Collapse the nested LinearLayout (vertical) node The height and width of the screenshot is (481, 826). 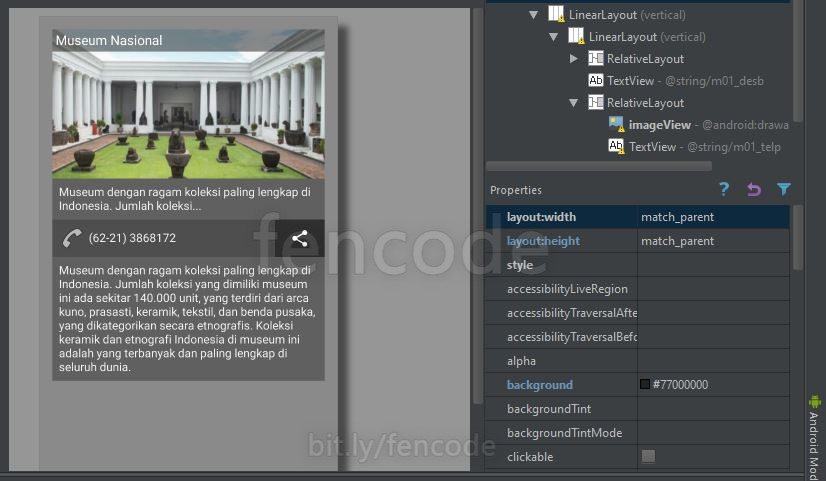coord(554,37)
